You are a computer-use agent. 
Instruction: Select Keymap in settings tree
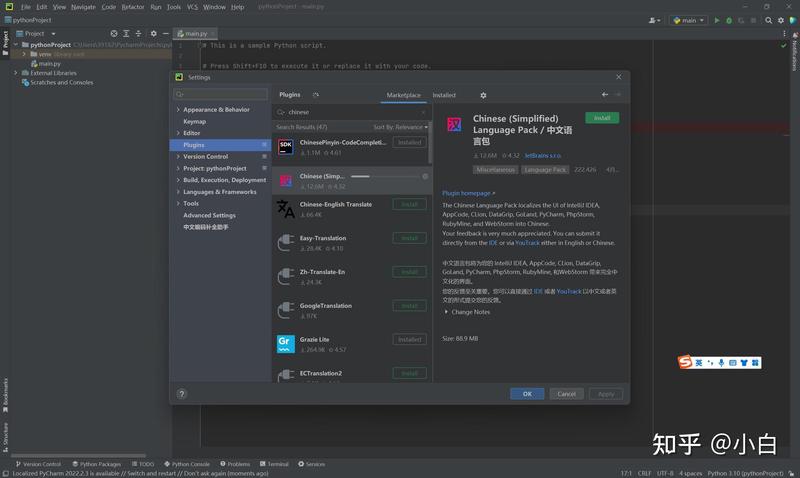pyautogui.click(x=194, y=121)
